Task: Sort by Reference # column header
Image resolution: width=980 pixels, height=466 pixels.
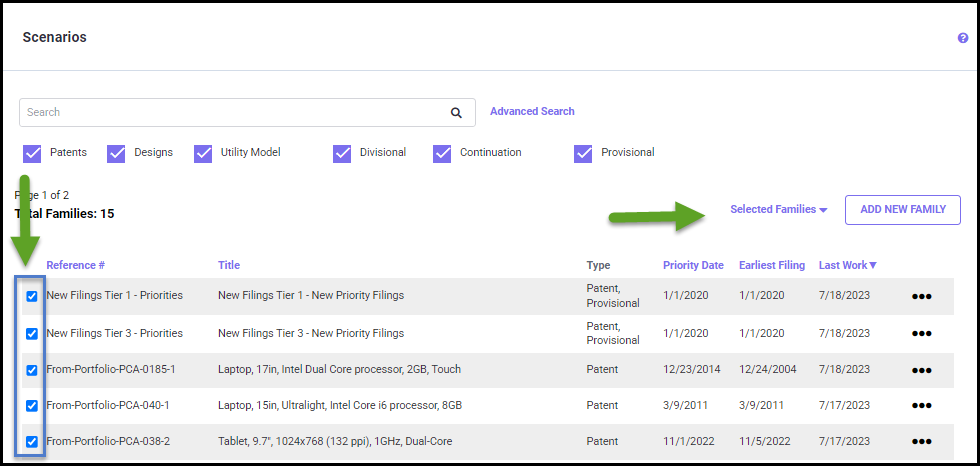Action: pos(75,265)
